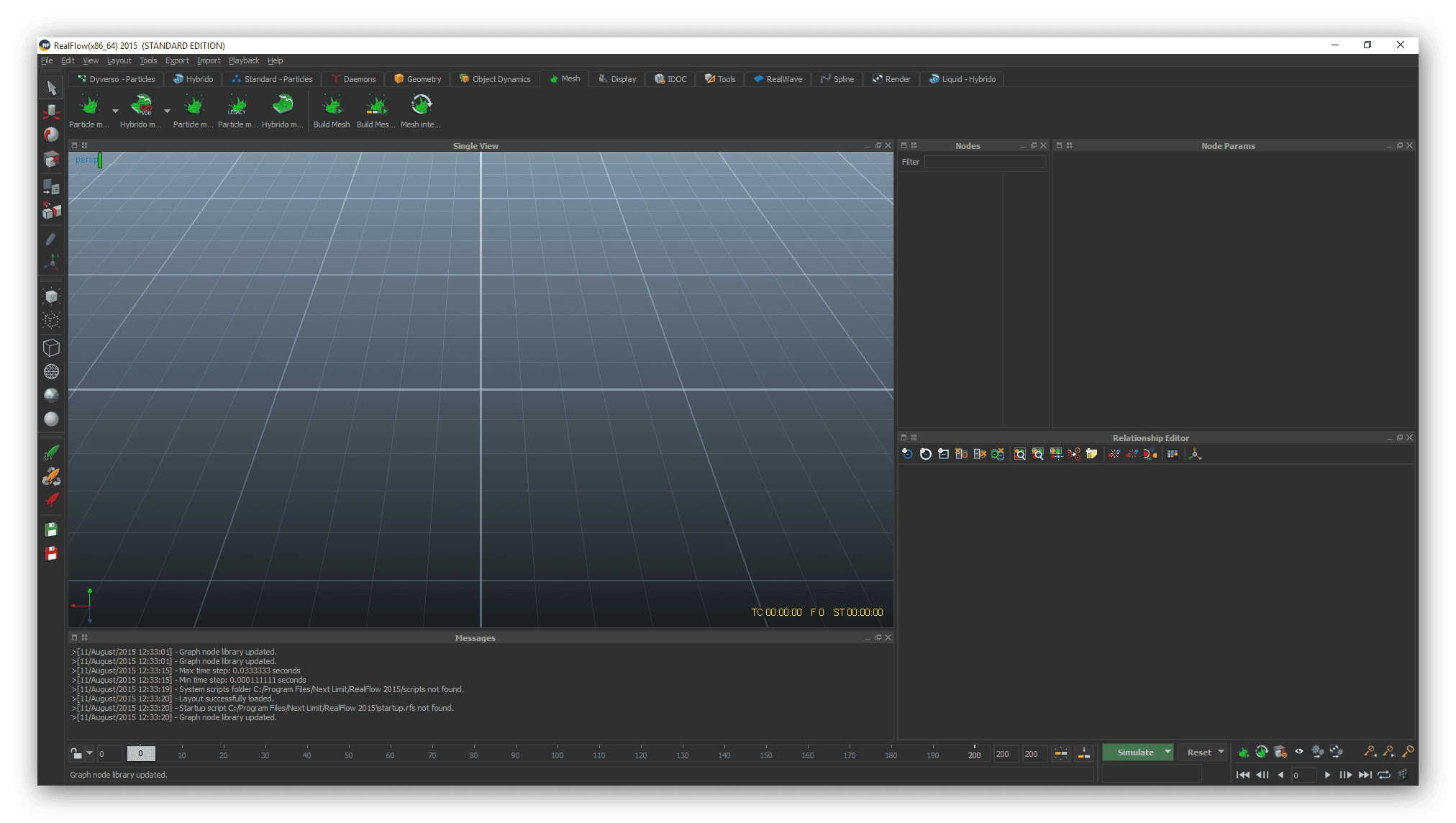The image size is (1456, 823).
Task: Click the Build Mesh icon
Action: pos(332,105)
